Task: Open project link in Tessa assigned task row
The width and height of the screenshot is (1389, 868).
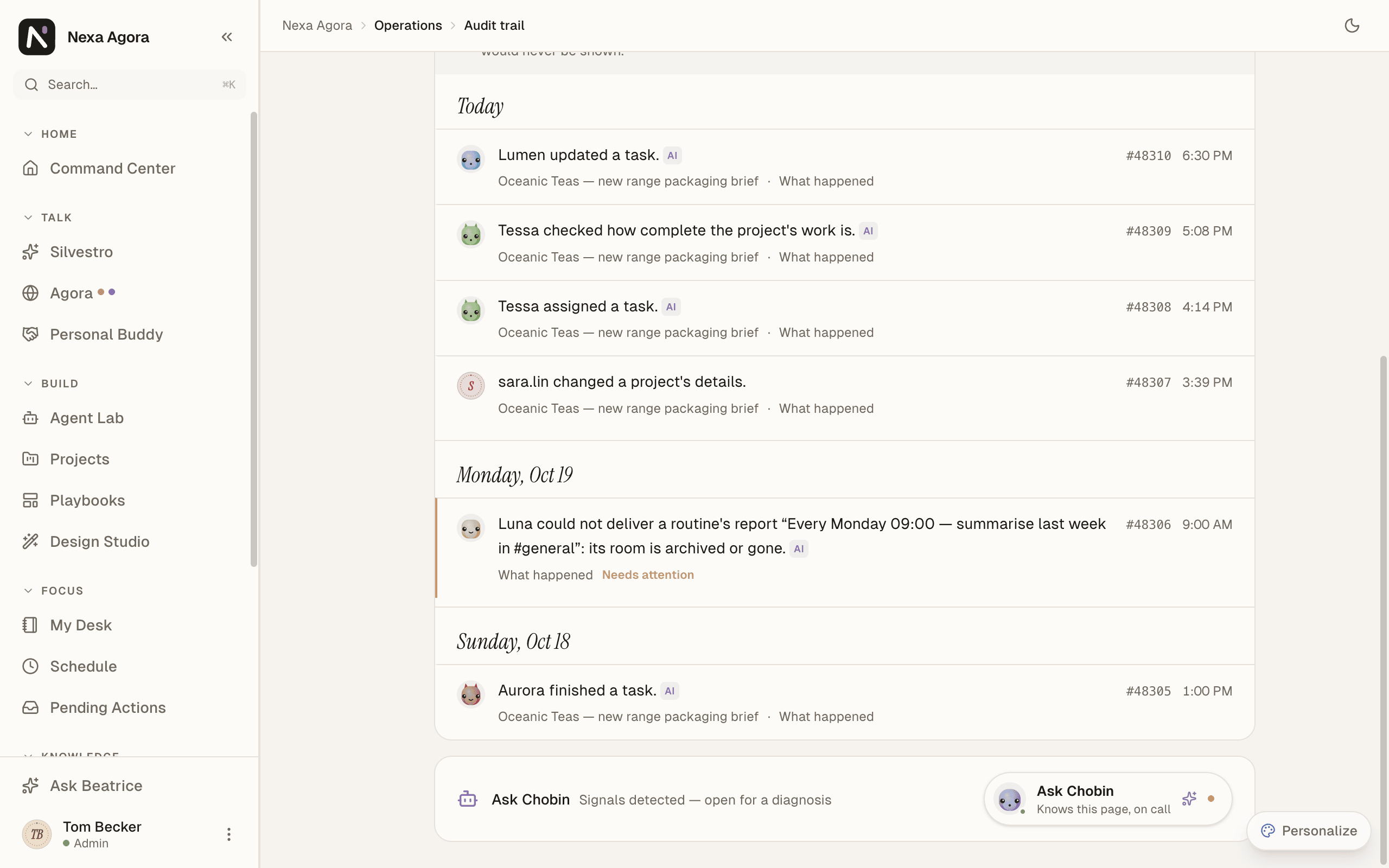Action: (628, 333)
